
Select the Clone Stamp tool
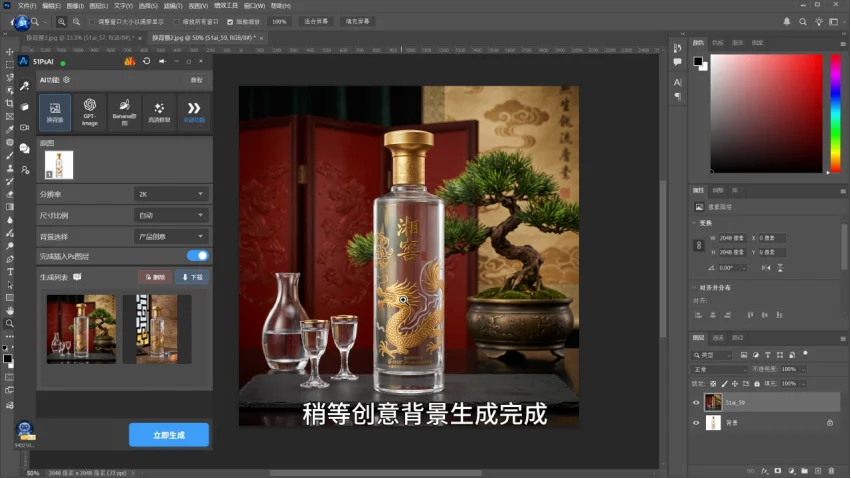[9, 168]
